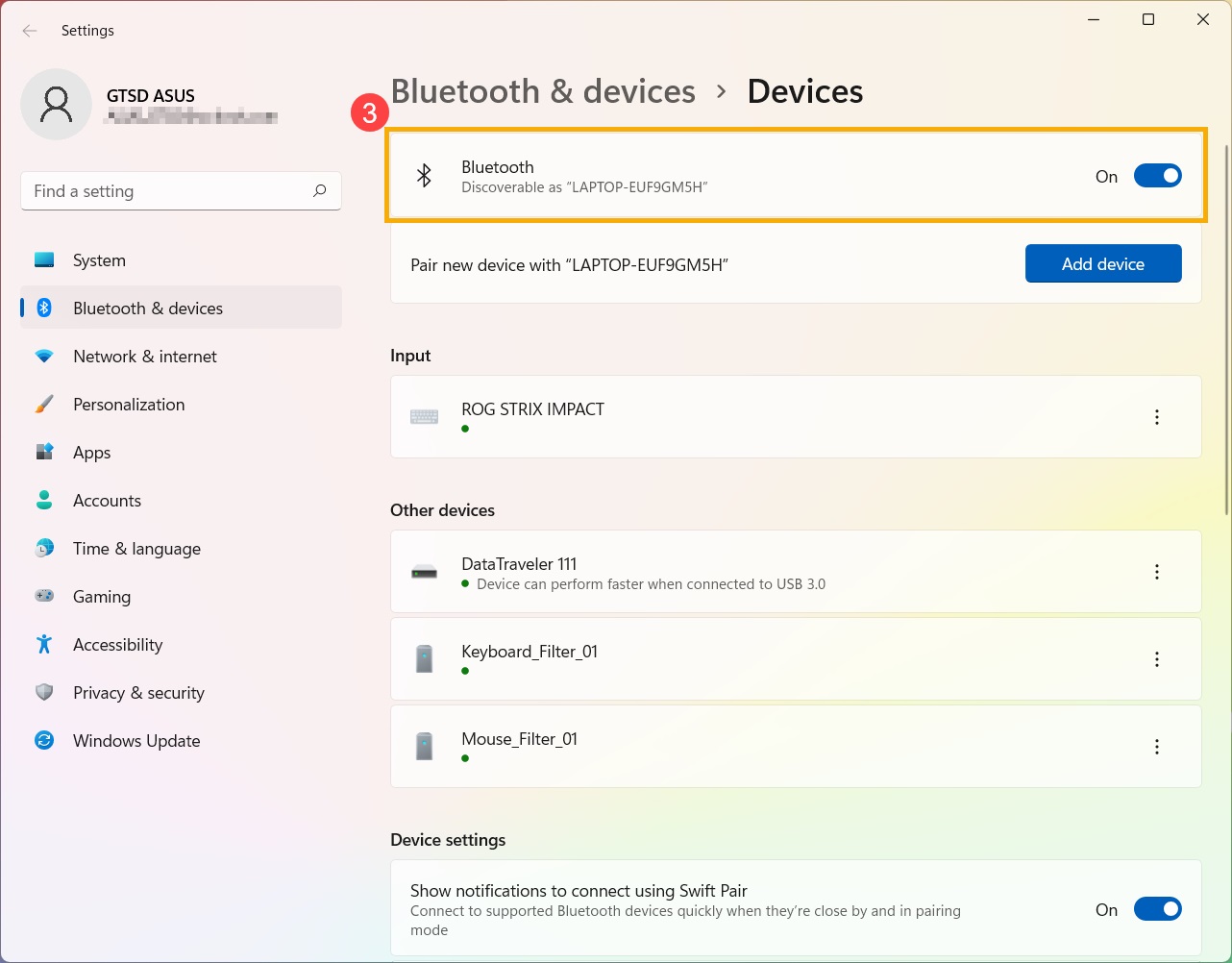Minimize the Settings window
Screen dimensions: 1232x963
(x=1093, y=19)
